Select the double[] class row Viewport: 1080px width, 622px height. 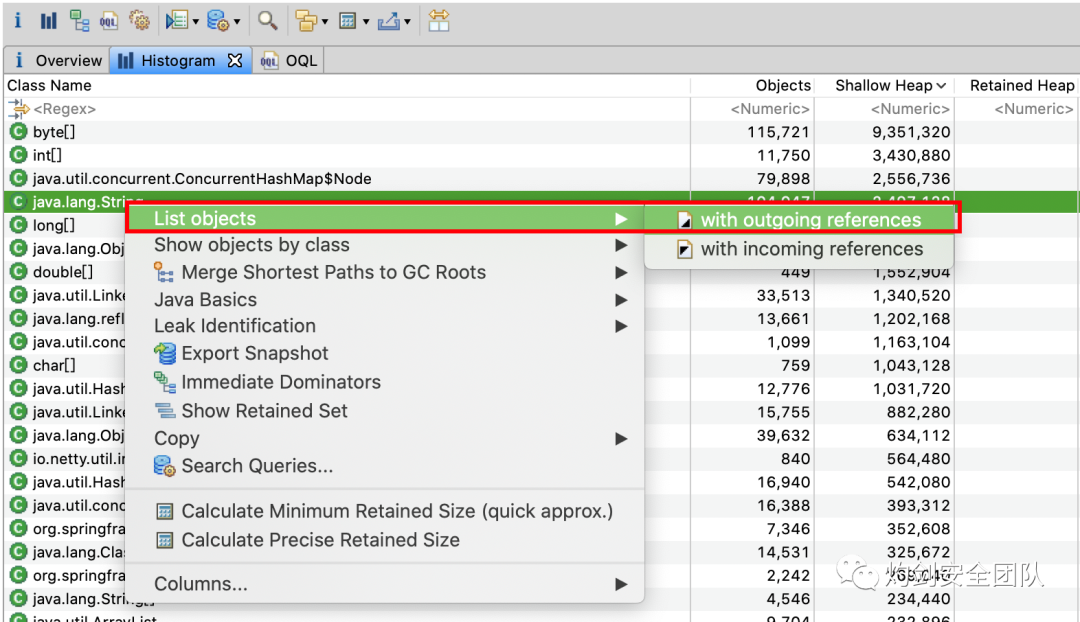[63, 272]
